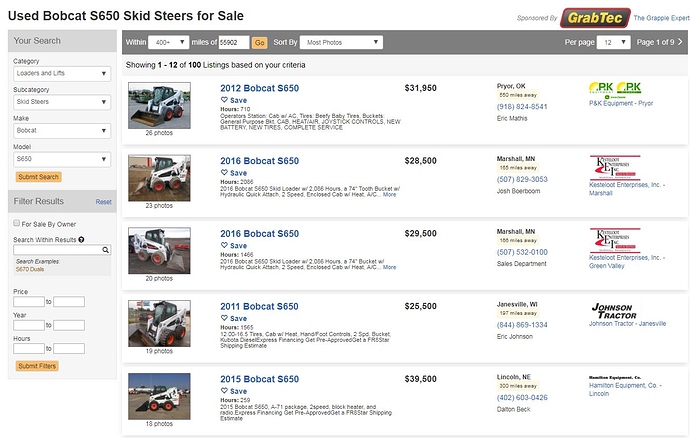
Task: Open the thumbnail with 19 photos
Action: click(x=159, y=324)
